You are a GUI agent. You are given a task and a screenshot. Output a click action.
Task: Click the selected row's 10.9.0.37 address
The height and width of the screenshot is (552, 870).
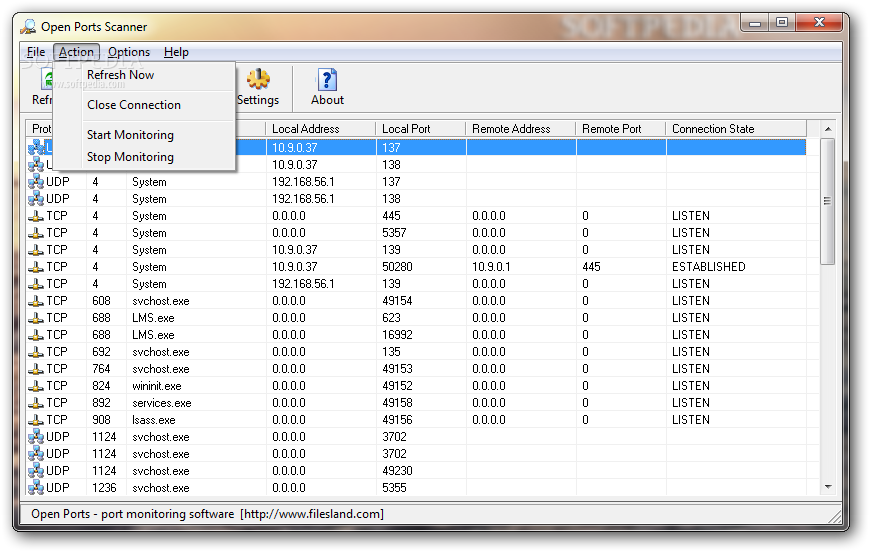click(295, 148)
